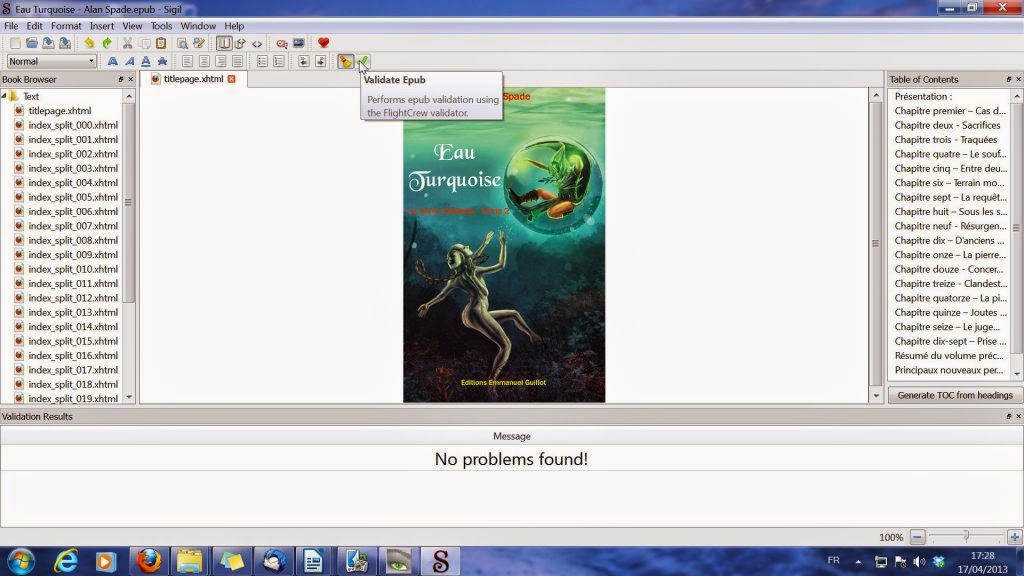Screen dimensions: 1024x576
Task: Toggle Book View mode
Action: point(224,43)
